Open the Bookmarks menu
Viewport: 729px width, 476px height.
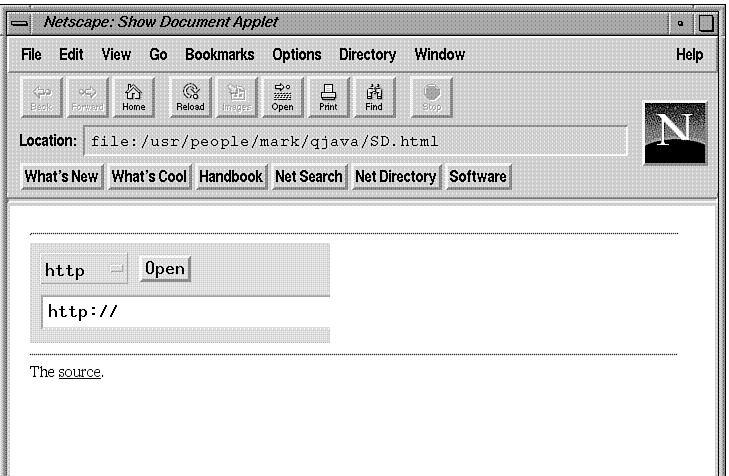click(x=219, y=55)
